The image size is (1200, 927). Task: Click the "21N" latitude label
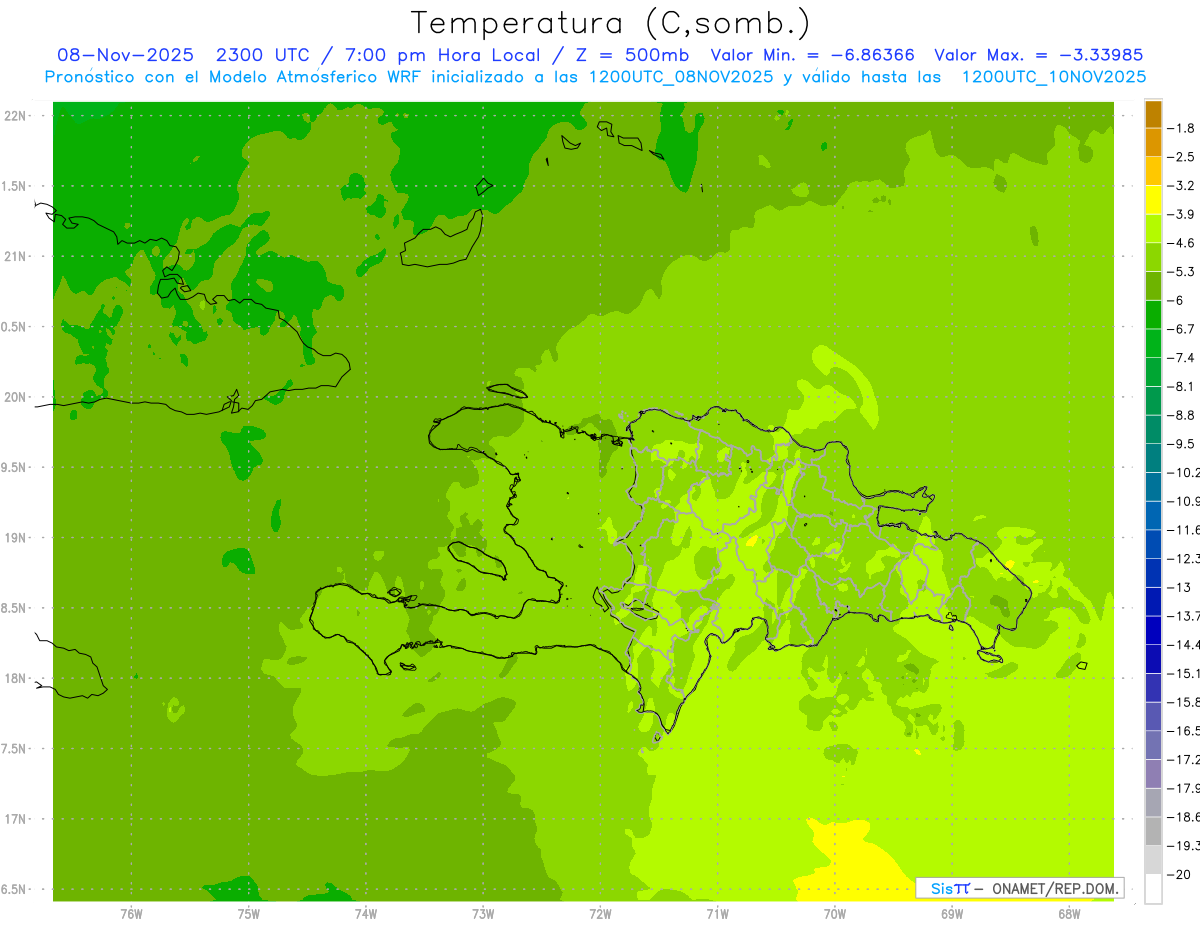coord(17,256)
